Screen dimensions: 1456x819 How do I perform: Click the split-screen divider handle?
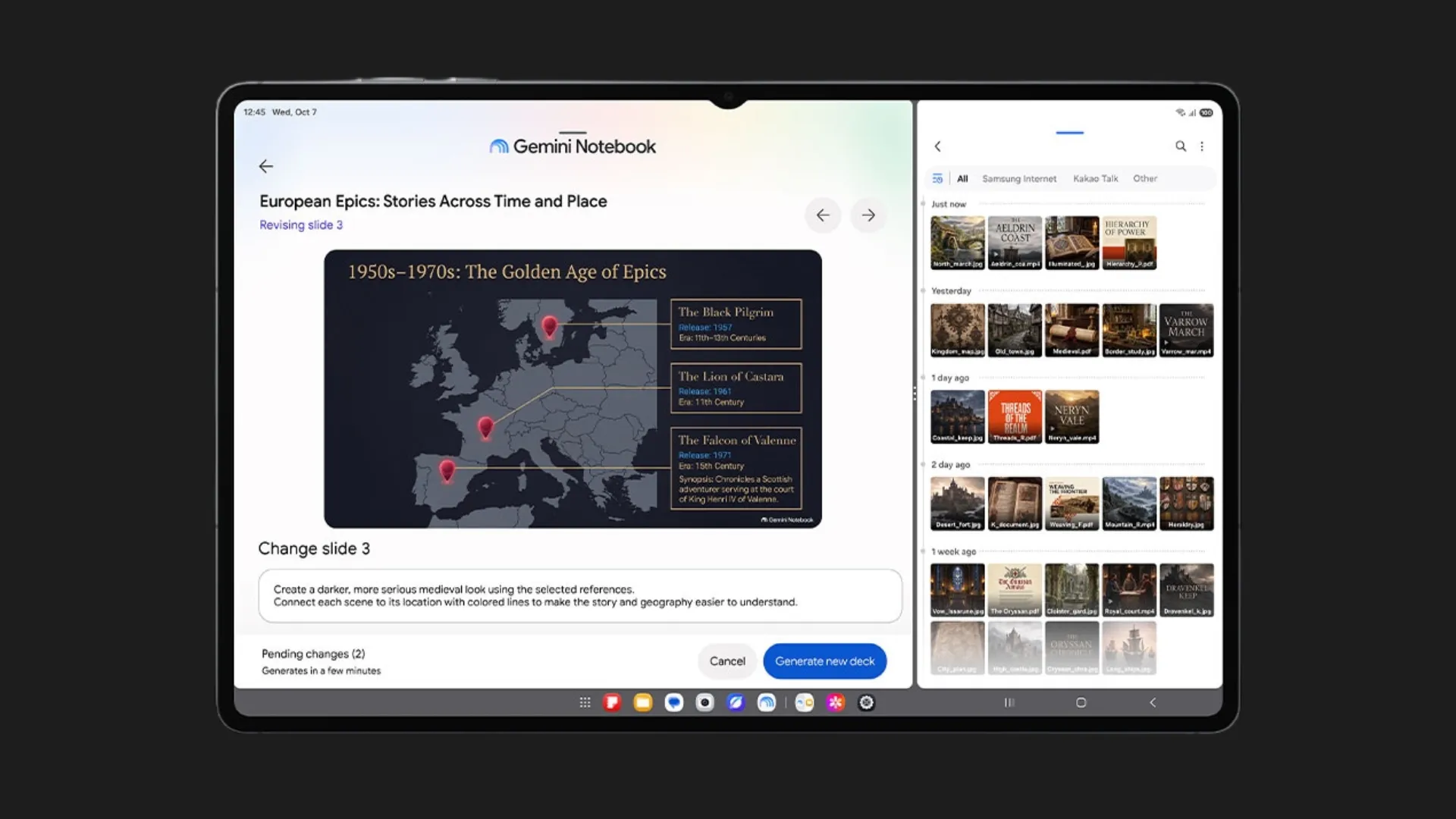[915, 394]
